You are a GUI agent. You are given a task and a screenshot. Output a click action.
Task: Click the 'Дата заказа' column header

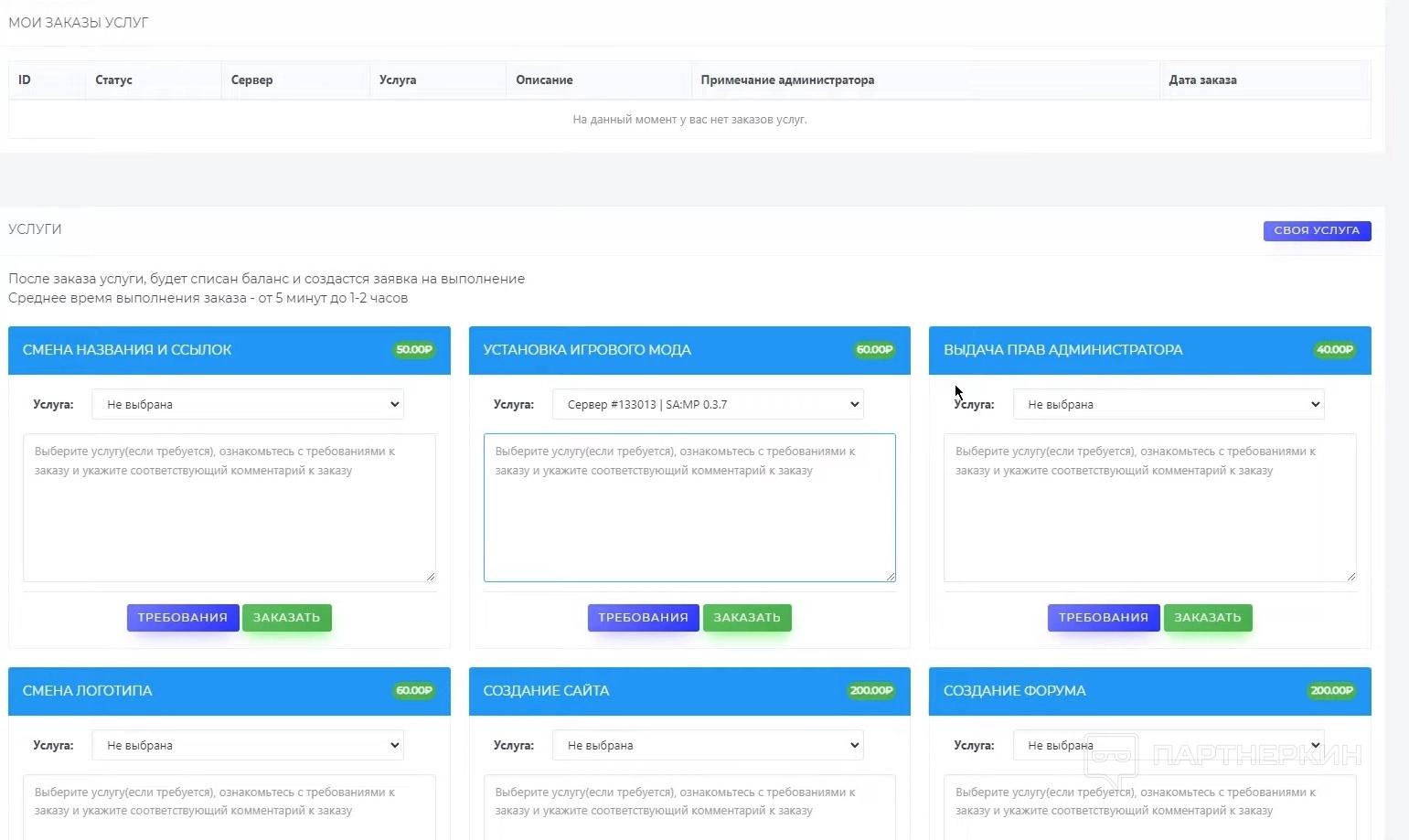tap(1202, 80)
